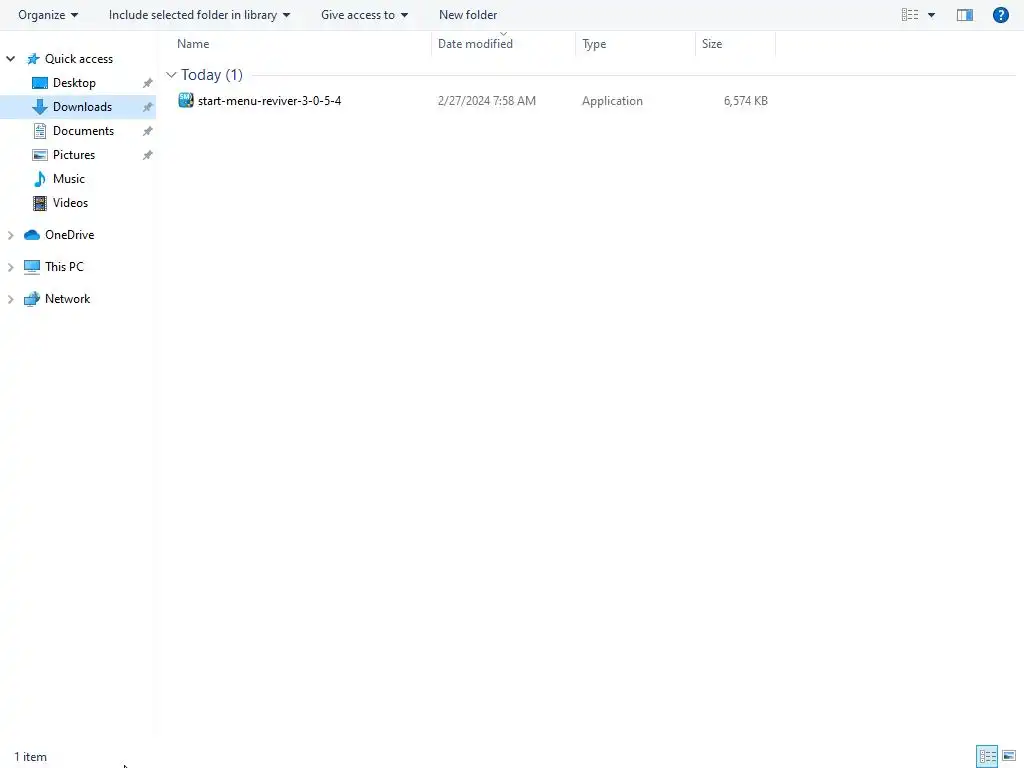Open Videos in the navigation pane
1024x768 pixels.
coord(70,203)
